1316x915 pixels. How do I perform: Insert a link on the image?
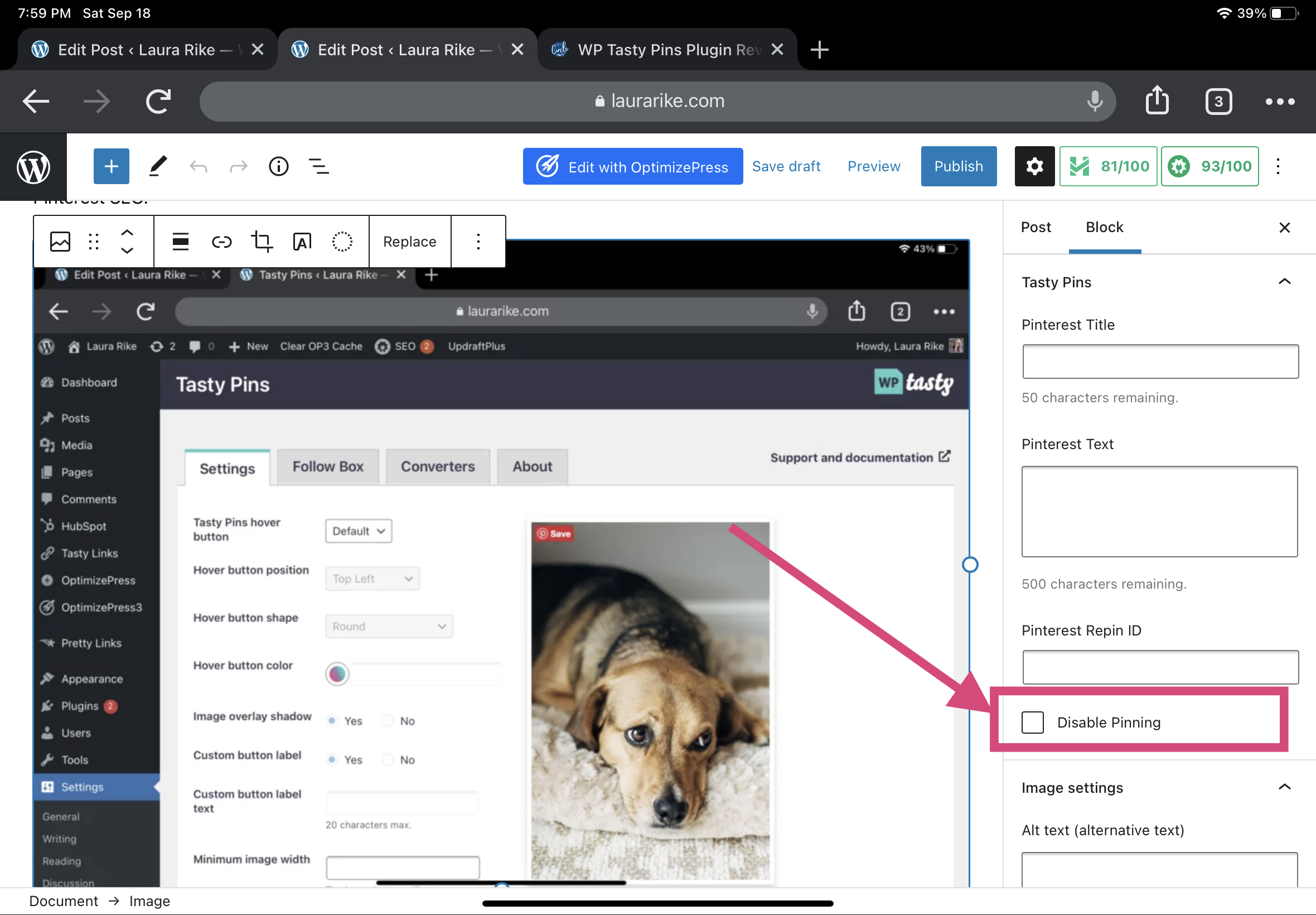[x=222, y=242]
